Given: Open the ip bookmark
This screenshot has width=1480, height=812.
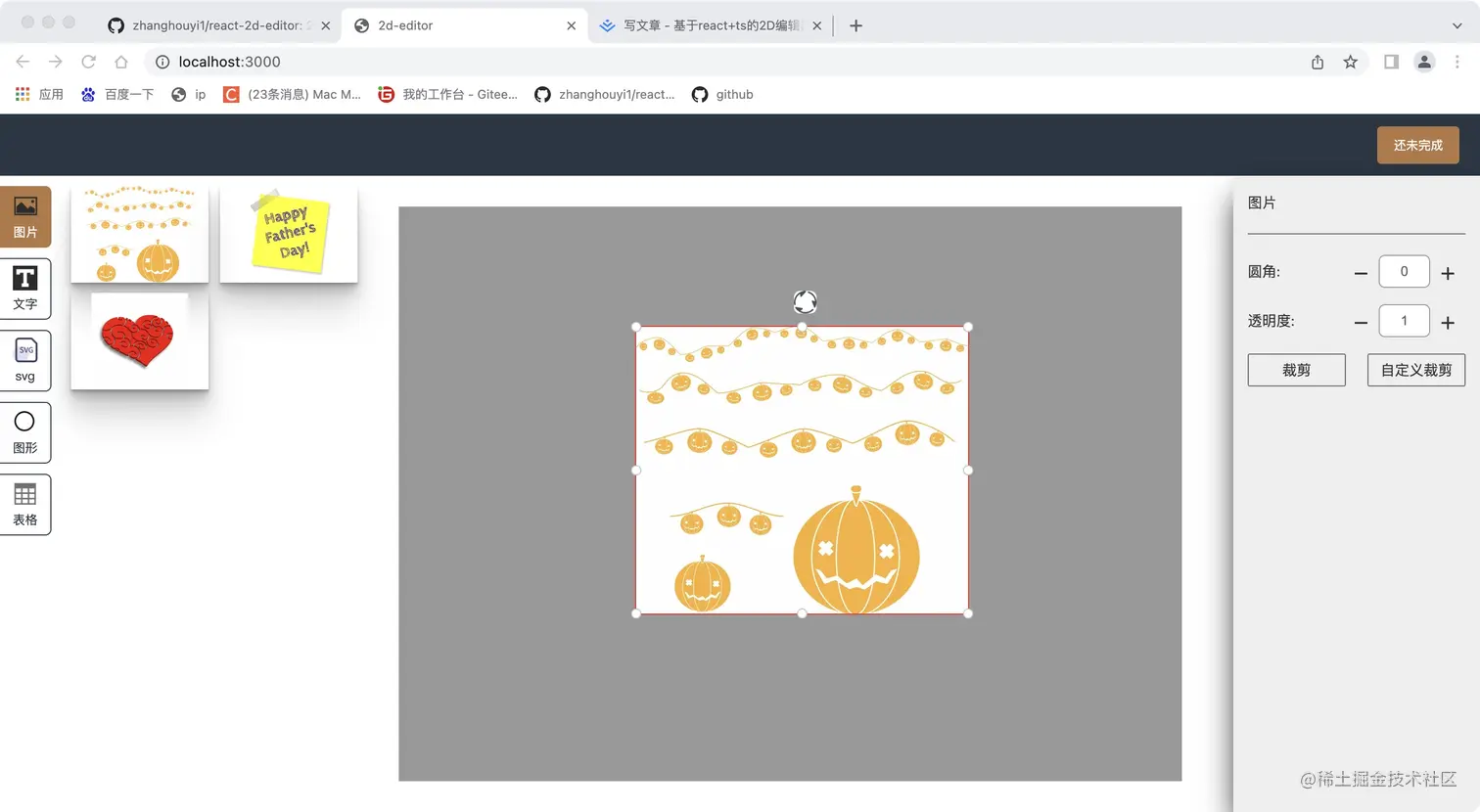Looking at the screenshot, I should point(189,94).
